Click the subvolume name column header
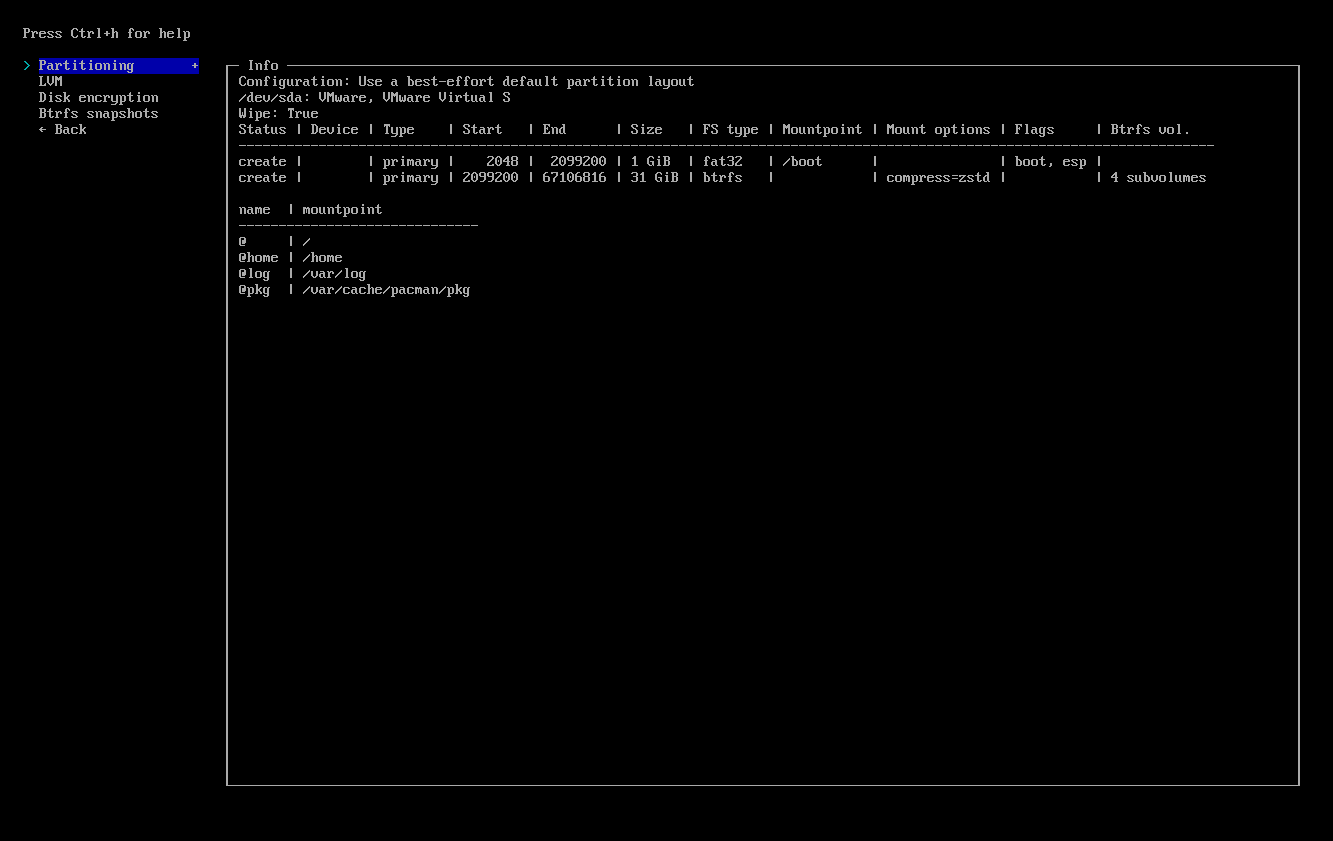 click(254, 209)
